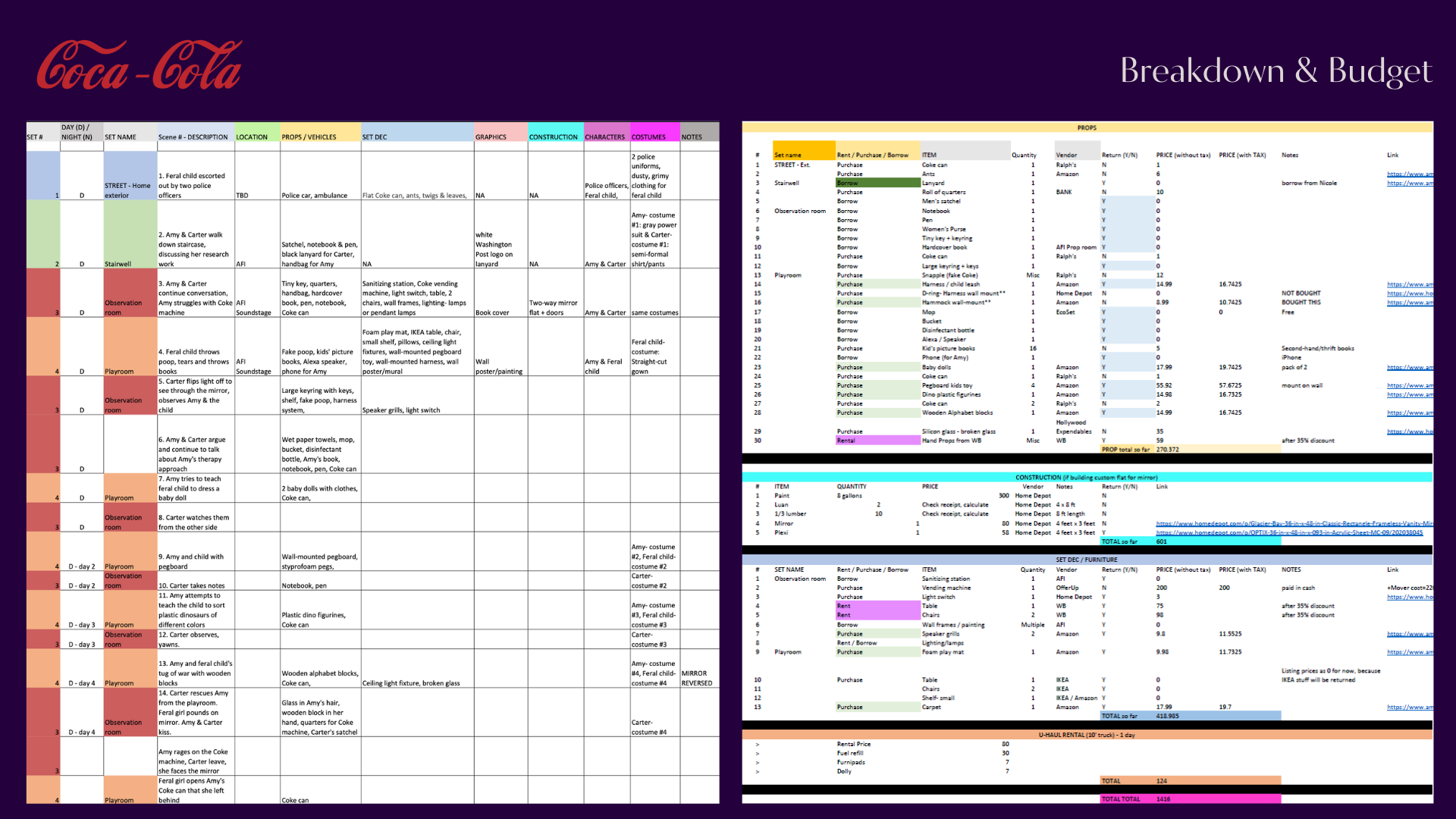Viewport: 1456px width, 819px height.
Task: Open the link in the Carpet row
Action: tap(1410, 707)
